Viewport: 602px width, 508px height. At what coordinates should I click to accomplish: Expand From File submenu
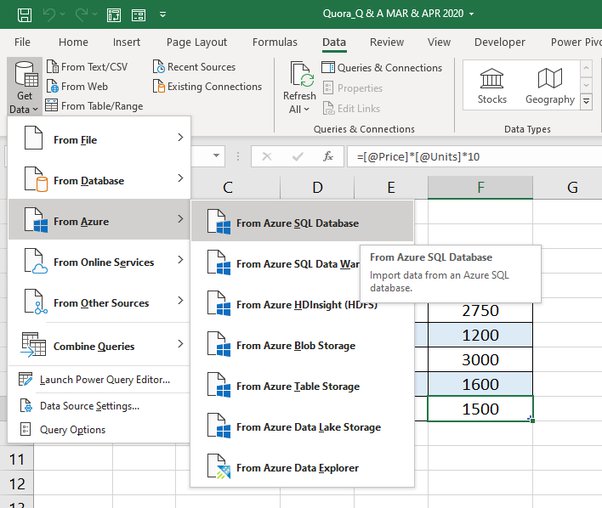99,137
